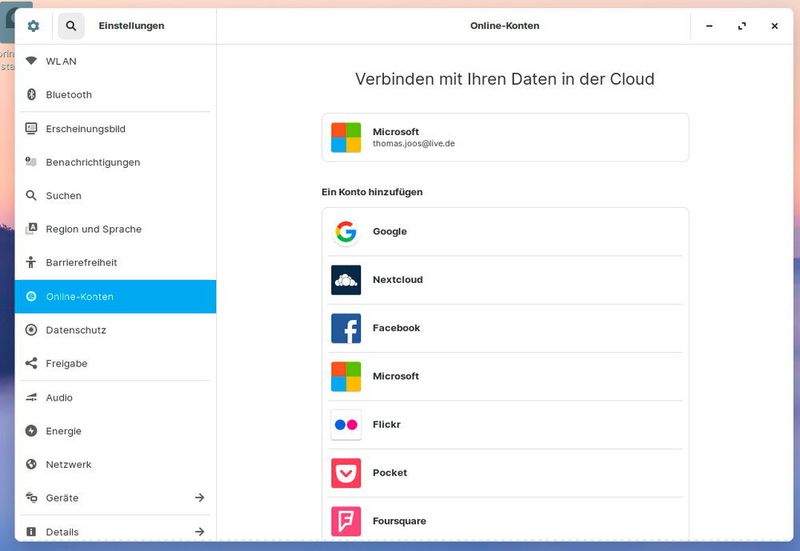
Task: Click the WLAN wifi icon
Action: coord(31,61)
